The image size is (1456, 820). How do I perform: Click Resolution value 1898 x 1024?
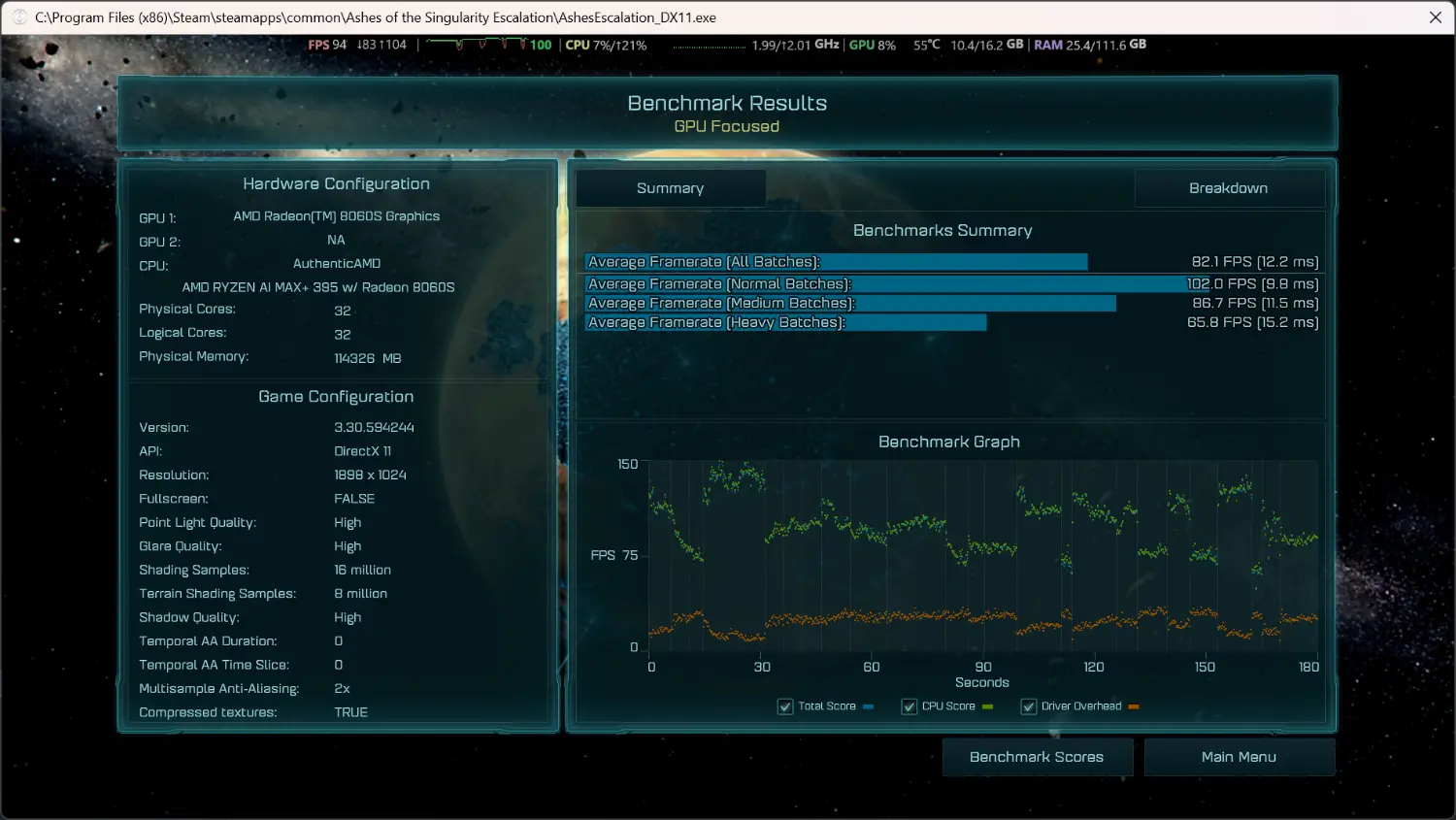point(370,476)
